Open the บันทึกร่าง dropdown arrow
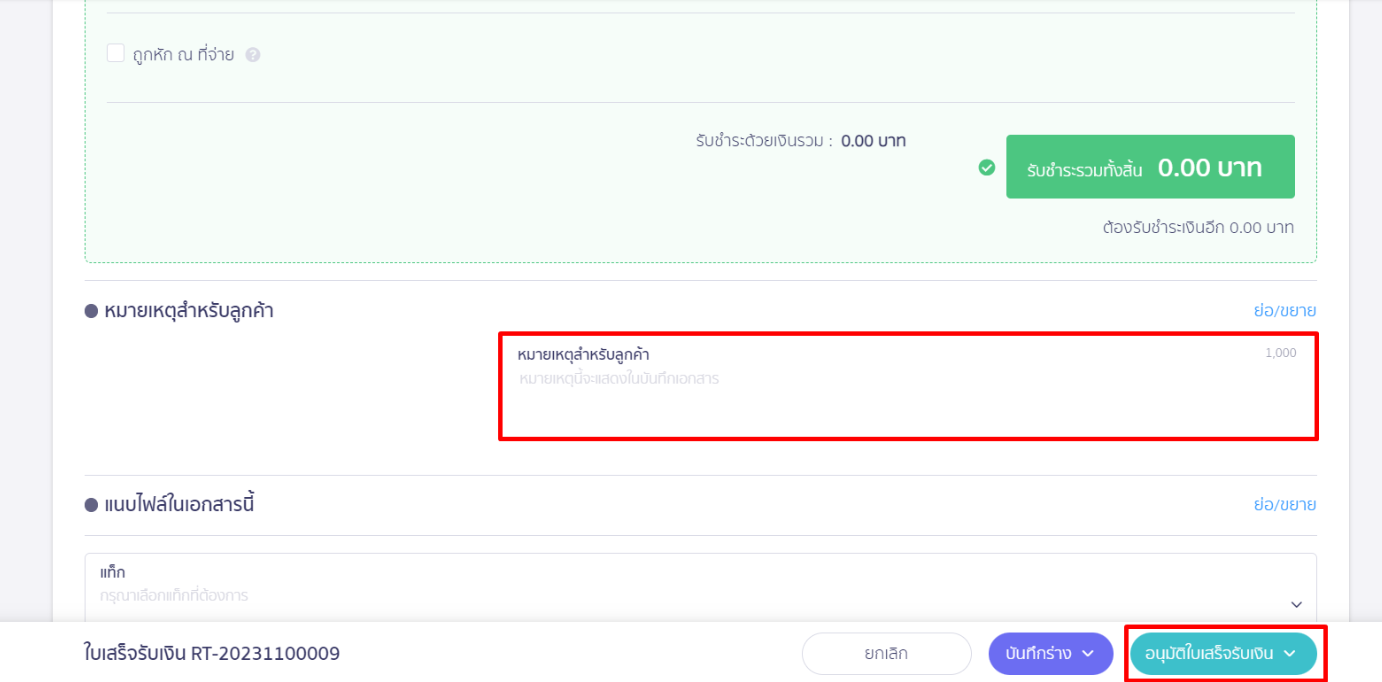Screen dimensions: 1382x682 (1088, 654)
